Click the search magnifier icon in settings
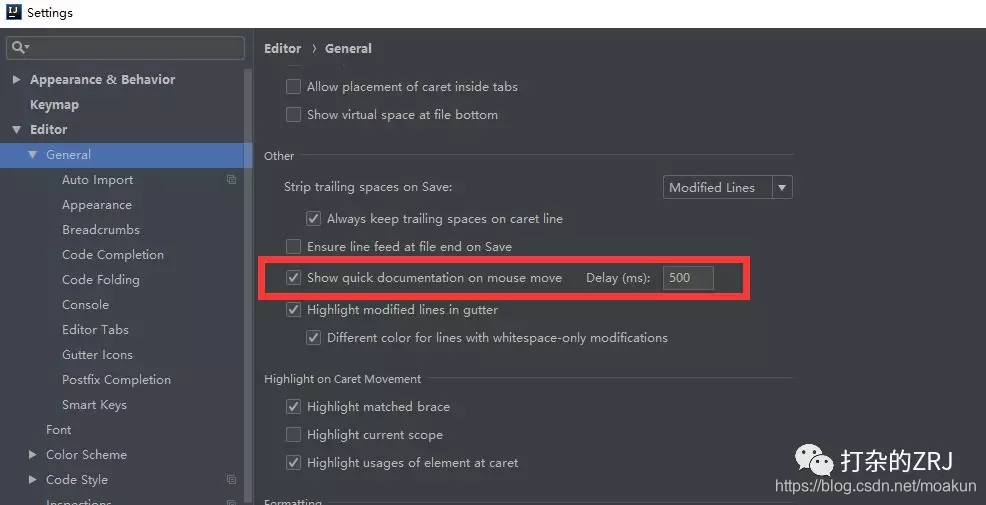 click(20, 48)
